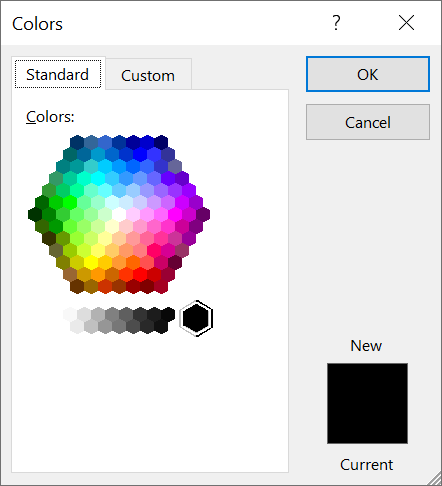Pick the dark purple rightmost hexagon

pos(203,214)
